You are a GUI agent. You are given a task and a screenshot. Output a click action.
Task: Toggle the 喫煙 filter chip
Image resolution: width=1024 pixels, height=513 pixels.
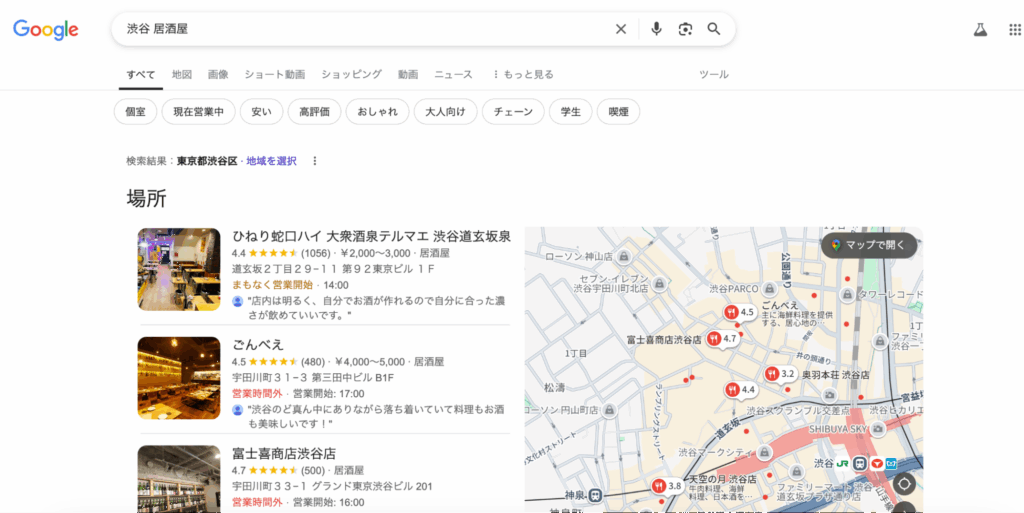(x=618, y=112)
